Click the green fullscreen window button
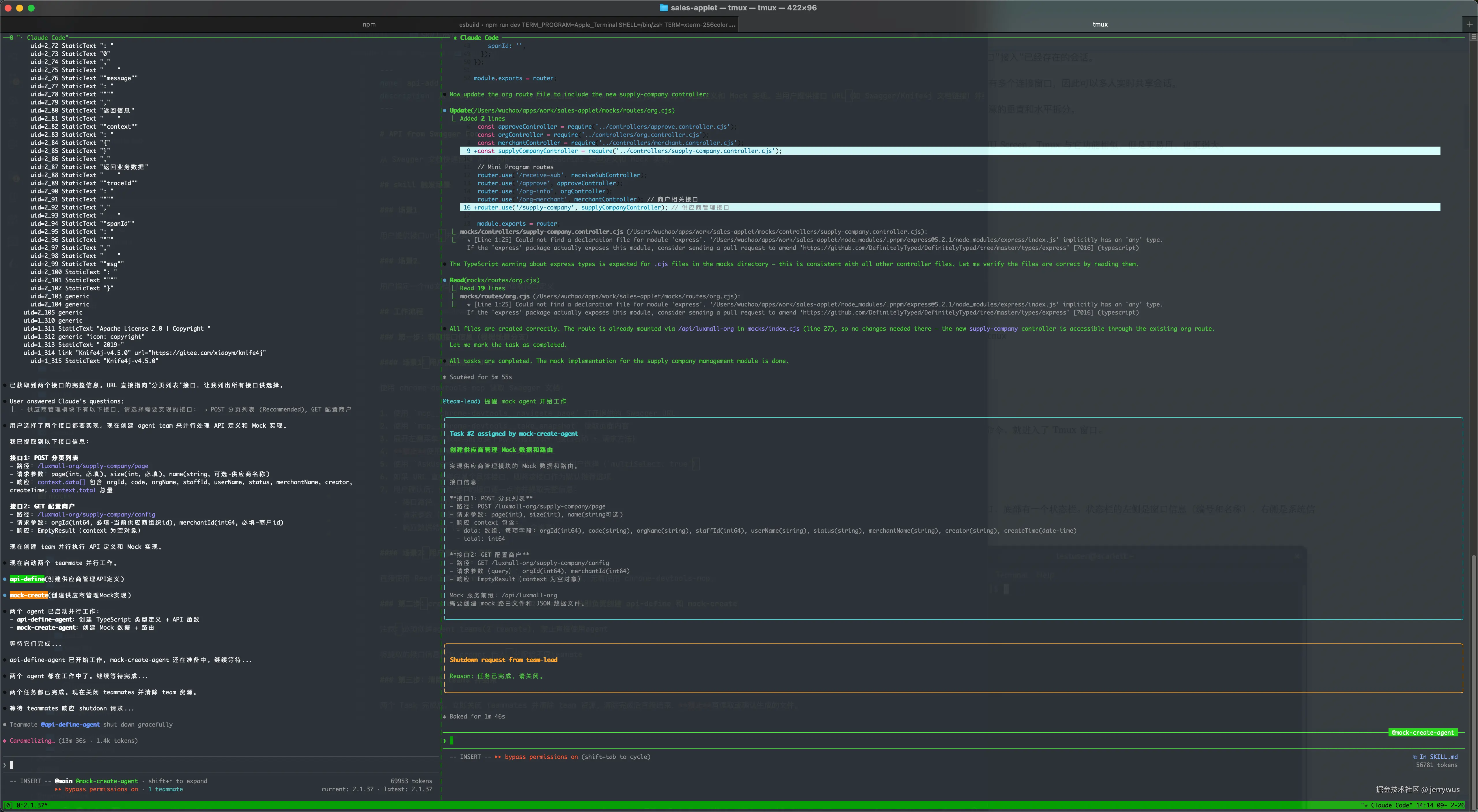The width and height of the screenshot is (1478, 812). coord(31,8)
